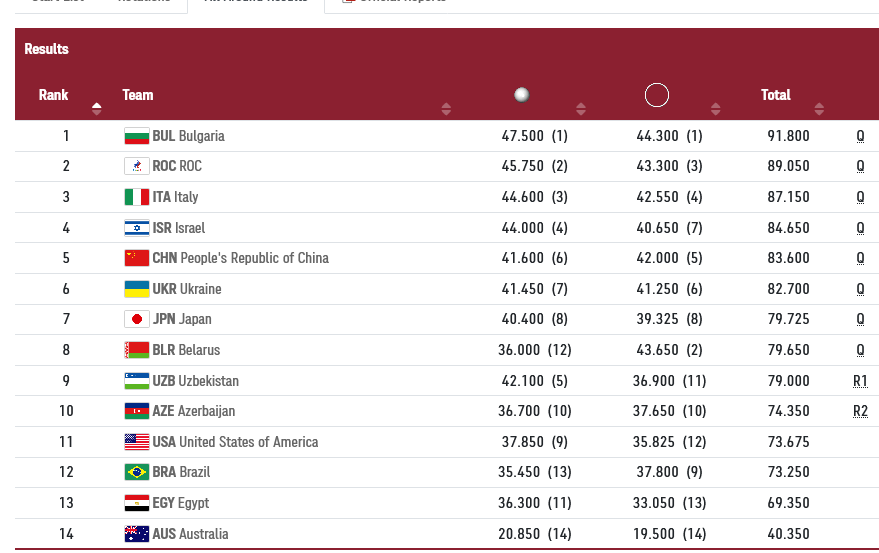Open the AZE Azerbaijan team link
Image resolution: width=879 pixels, height=553 pixels.
coord(194,411)
